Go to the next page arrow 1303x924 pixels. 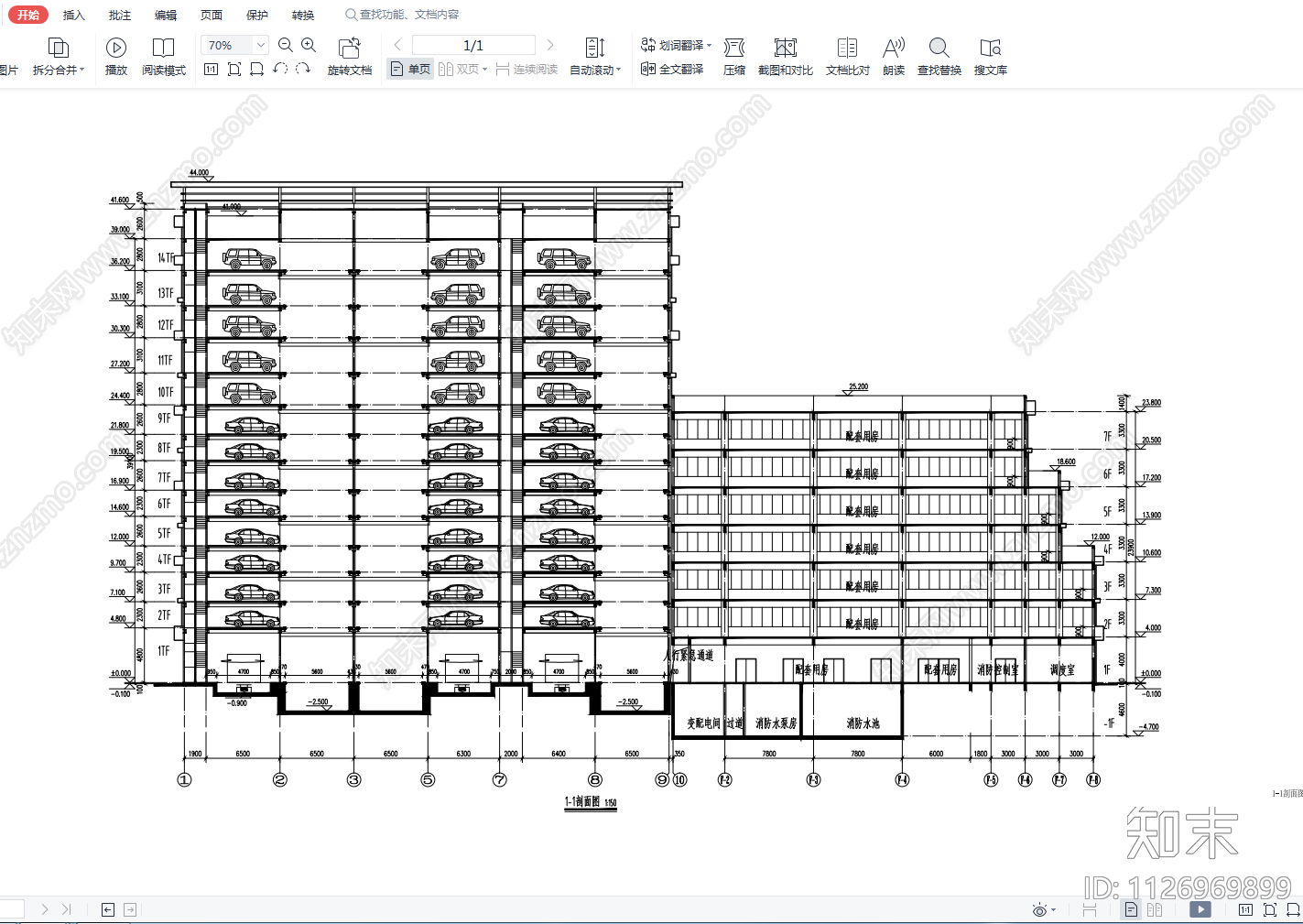tap(549, 45)
